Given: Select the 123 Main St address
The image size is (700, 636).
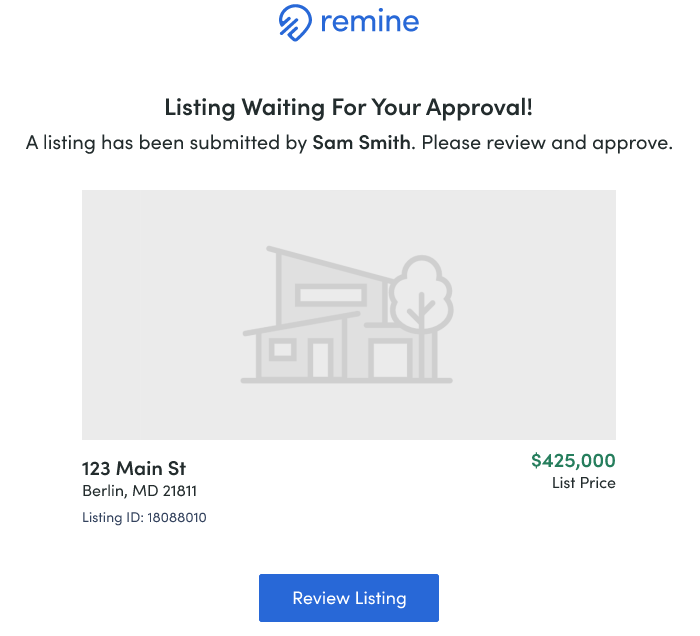Looking at the screenshot, I should pos(134,468).
